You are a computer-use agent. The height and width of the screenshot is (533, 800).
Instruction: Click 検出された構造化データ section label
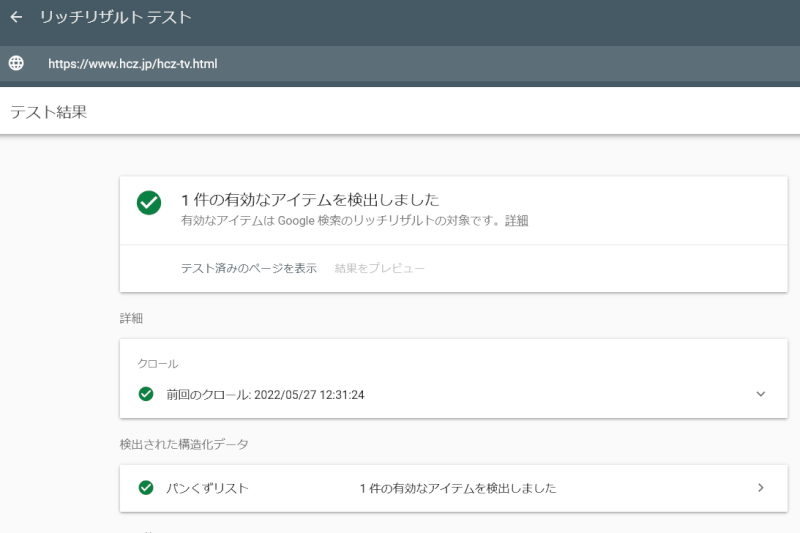click(x=184, y=444)
